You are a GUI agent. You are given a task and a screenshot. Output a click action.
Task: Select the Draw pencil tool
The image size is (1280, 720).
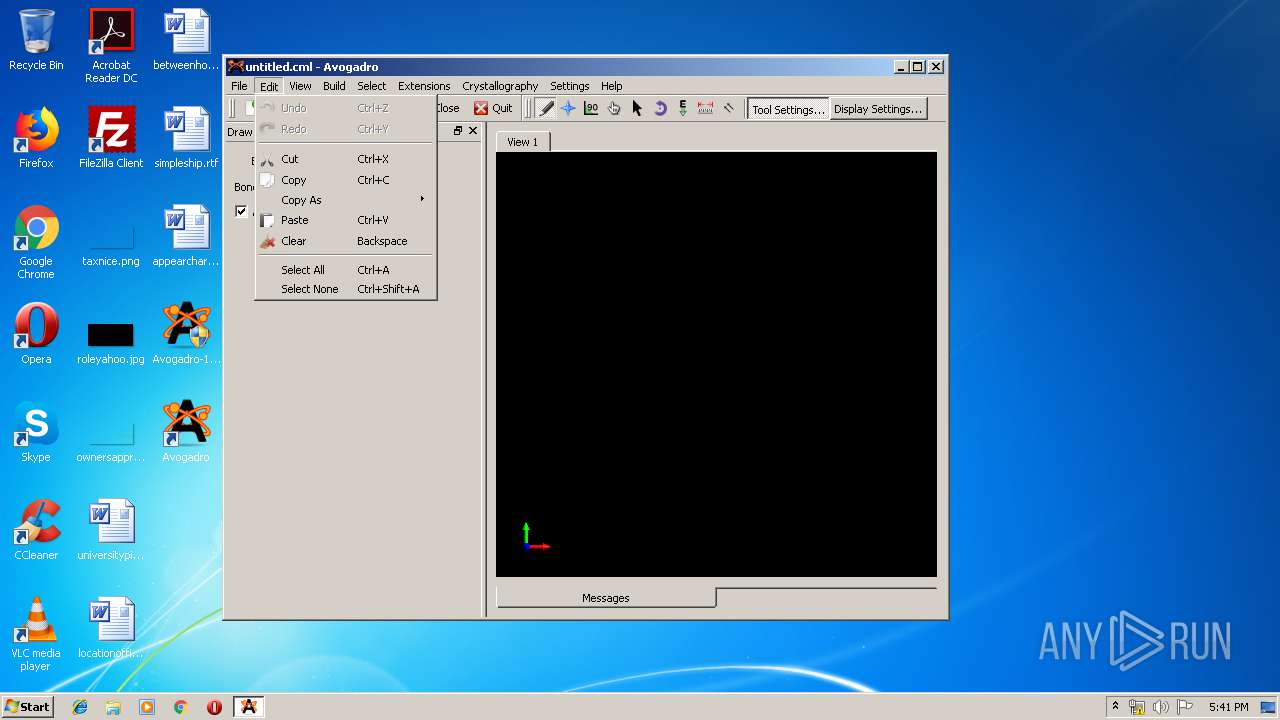click(x=546, y=108)
